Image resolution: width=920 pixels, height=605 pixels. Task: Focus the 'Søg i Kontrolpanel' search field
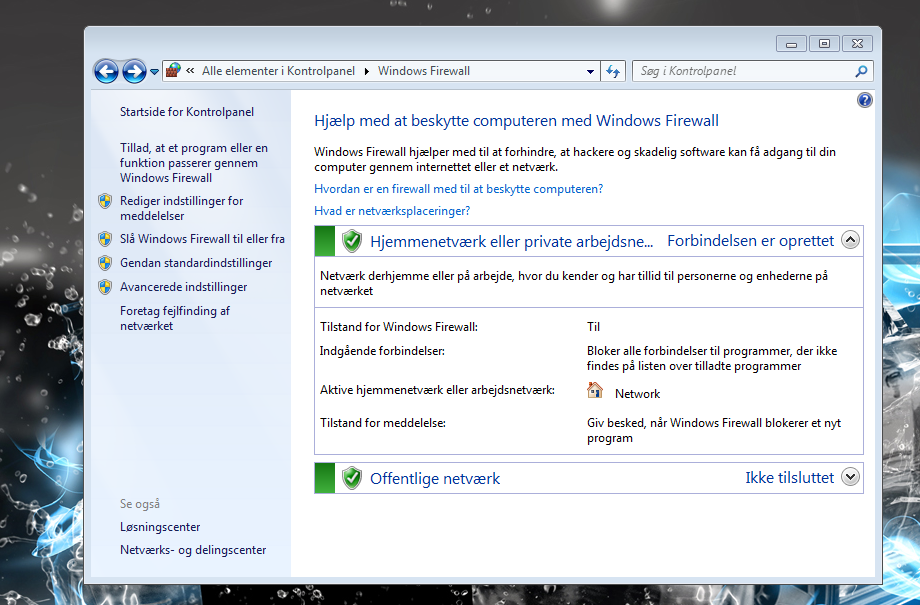pyautogui.click(x=752, y=71)
